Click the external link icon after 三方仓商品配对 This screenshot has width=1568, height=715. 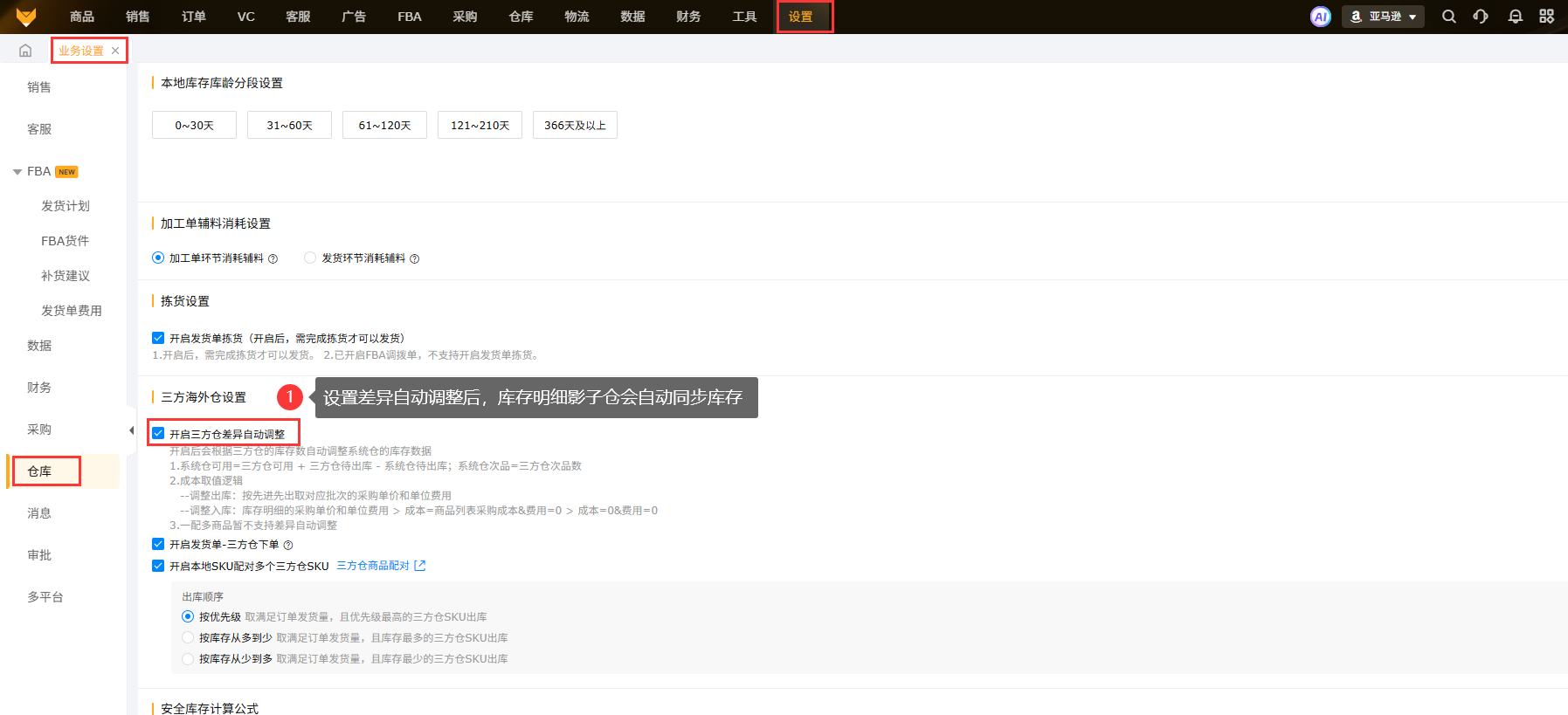click(x=420, y=566)
